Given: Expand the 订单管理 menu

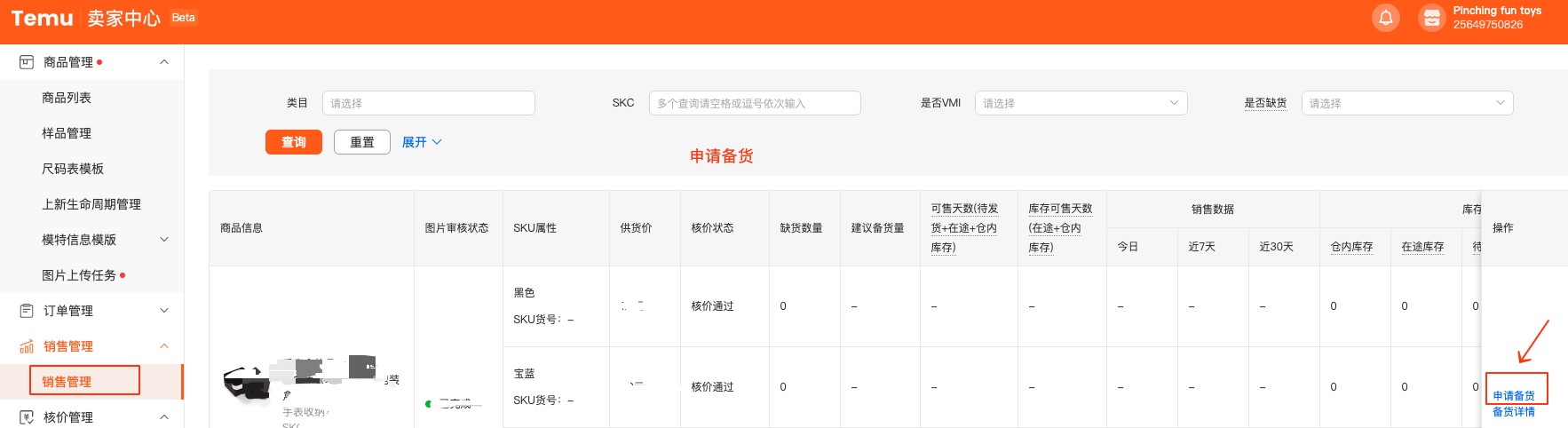Looking at the screenshot, I should point(164,311).
